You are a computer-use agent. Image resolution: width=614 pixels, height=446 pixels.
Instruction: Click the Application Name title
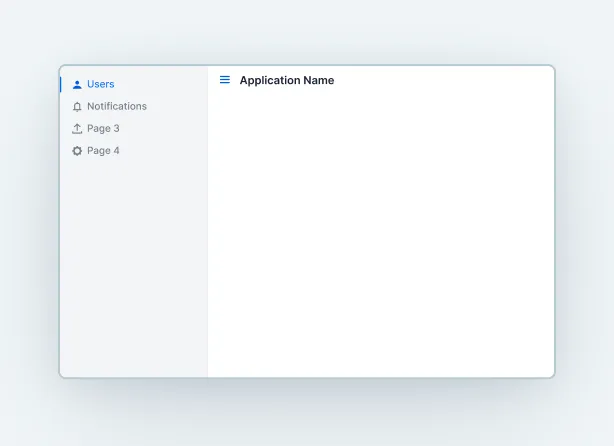pyautogui.click(x=287, y=80)
